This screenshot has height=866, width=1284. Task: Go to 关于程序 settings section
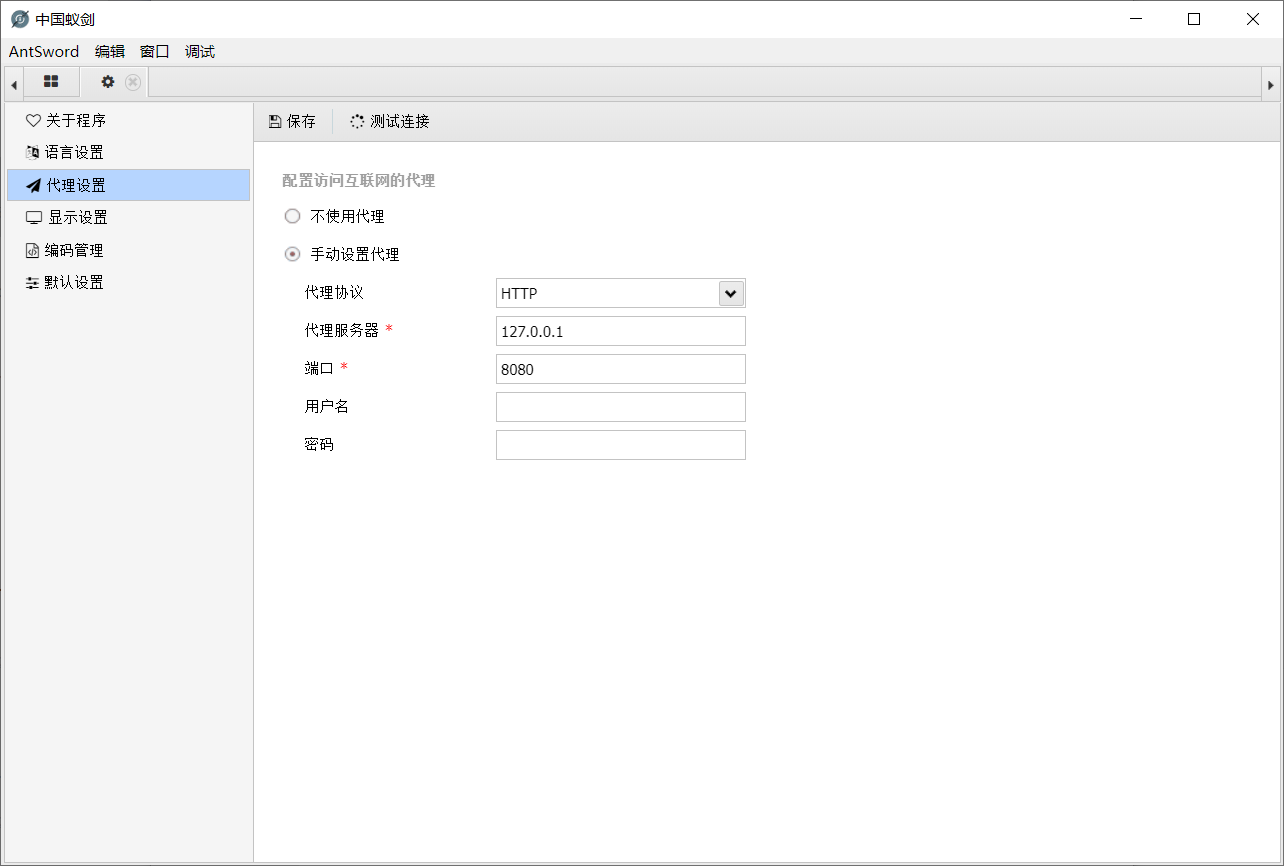click(x=128, y=120)
